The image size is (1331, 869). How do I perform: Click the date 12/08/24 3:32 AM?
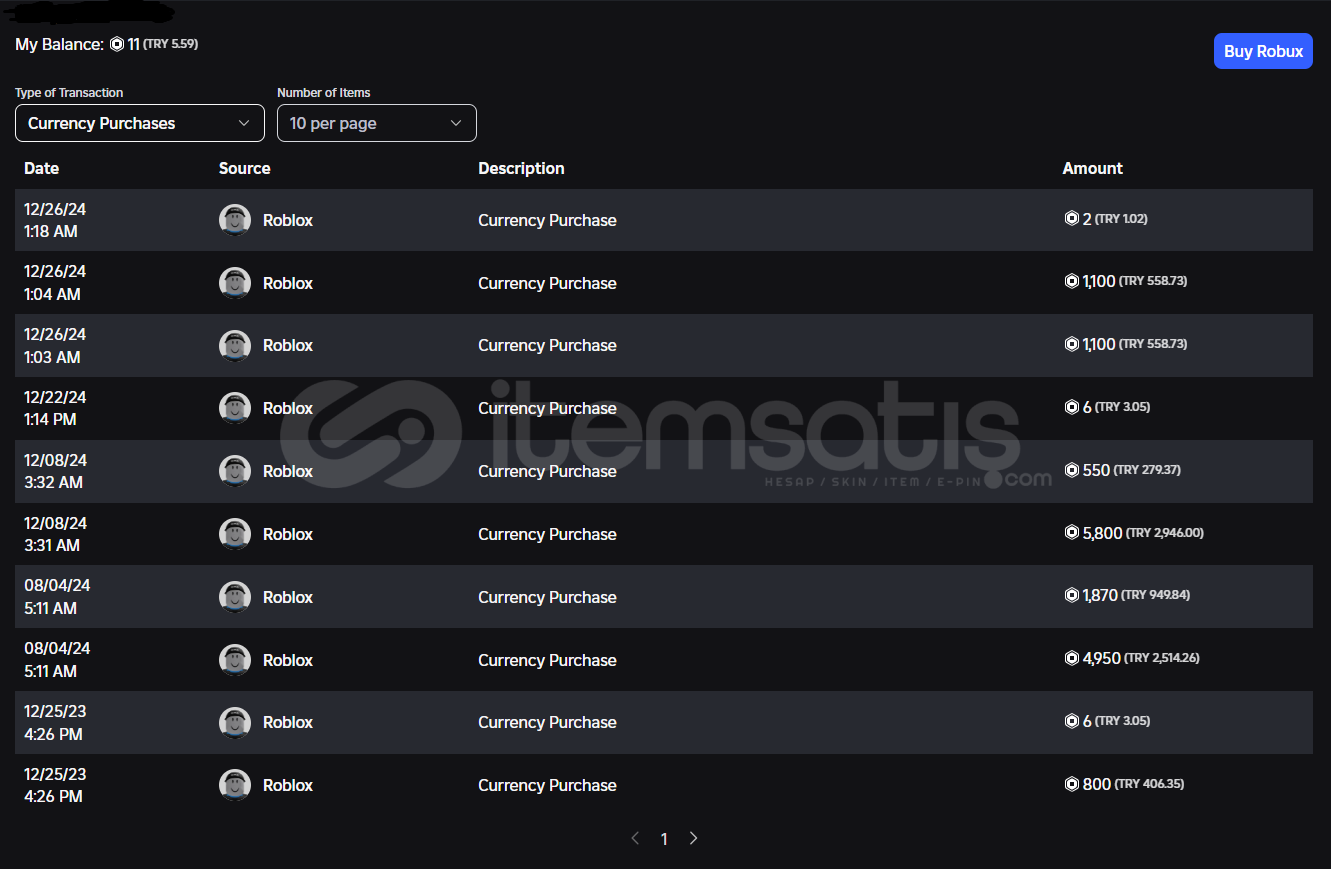click(55, 471)
